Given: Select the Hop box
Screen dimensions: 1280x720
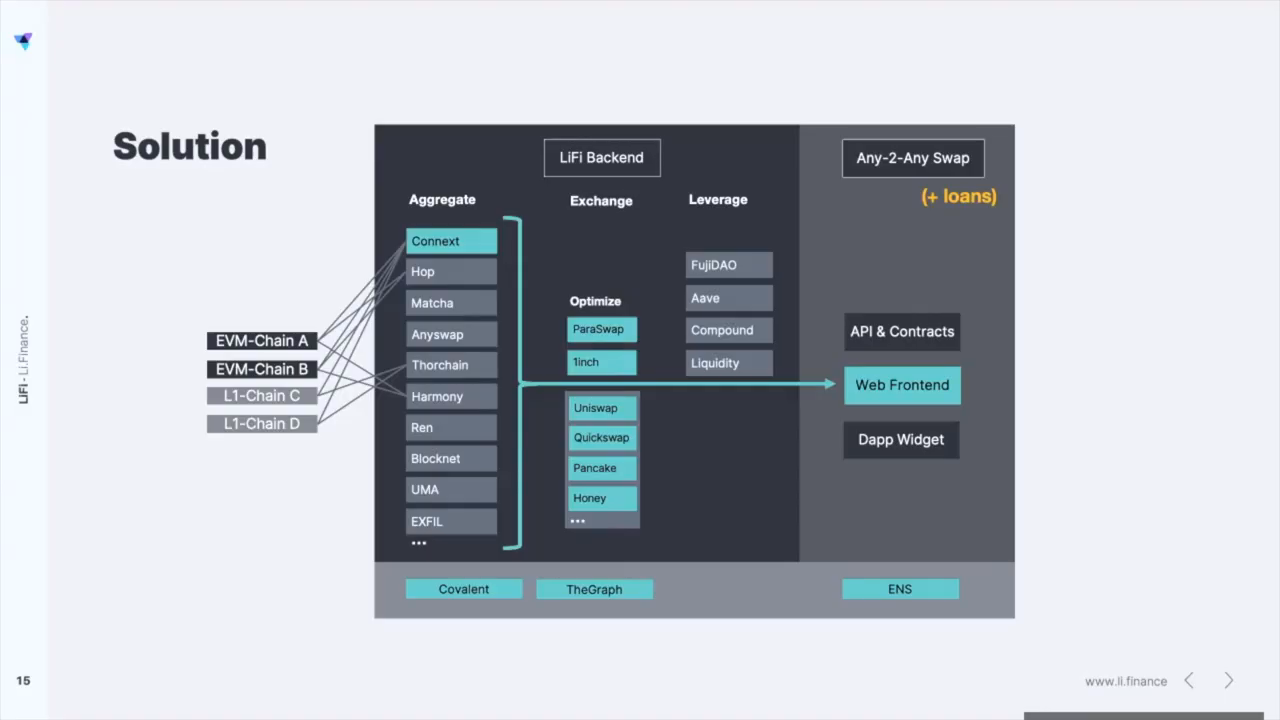Looking at the screenshot, I should pyautogui.click(x=451, y=272).
